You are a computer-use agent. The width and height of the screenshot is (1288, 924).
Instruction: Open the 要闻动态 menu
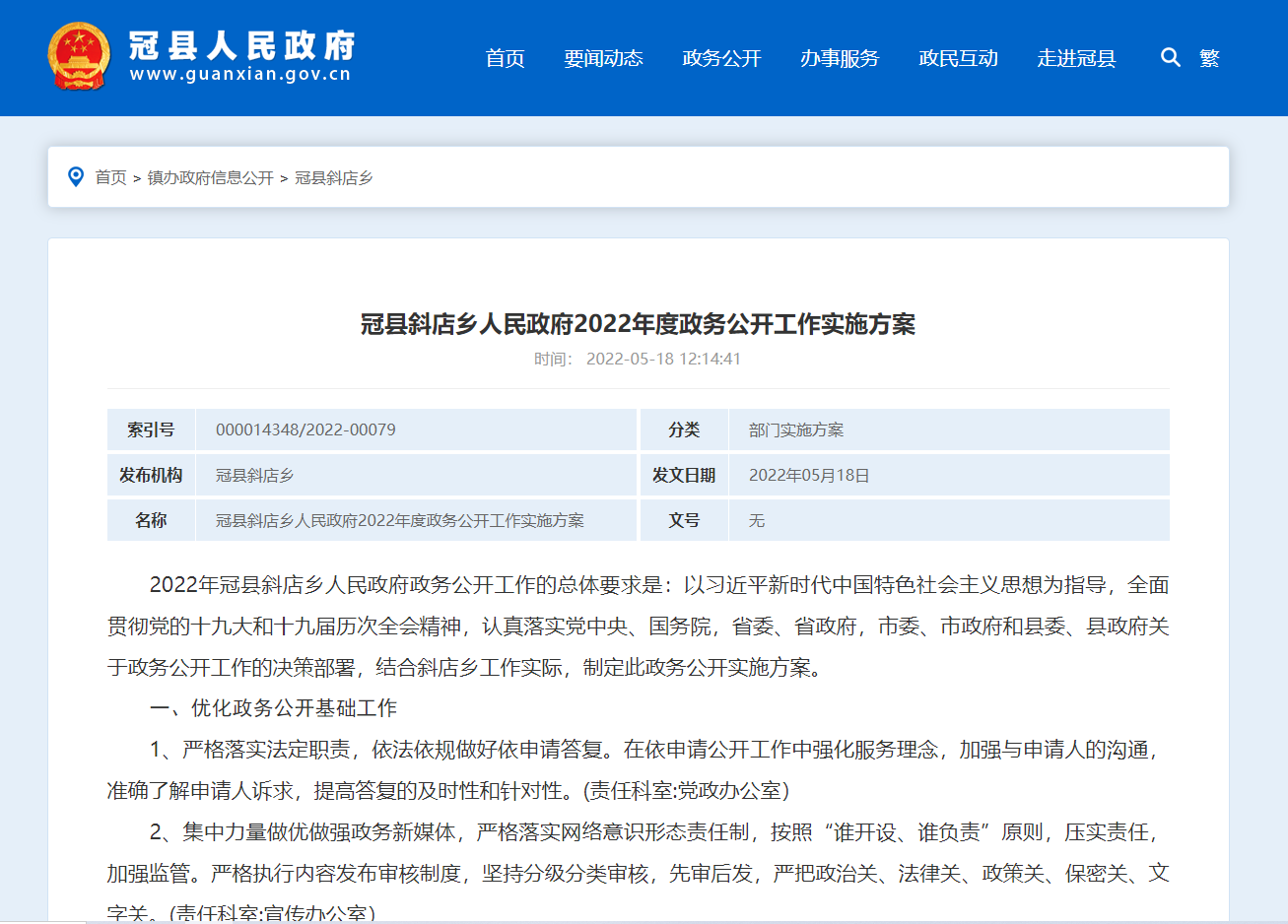[x=603, y=58]
